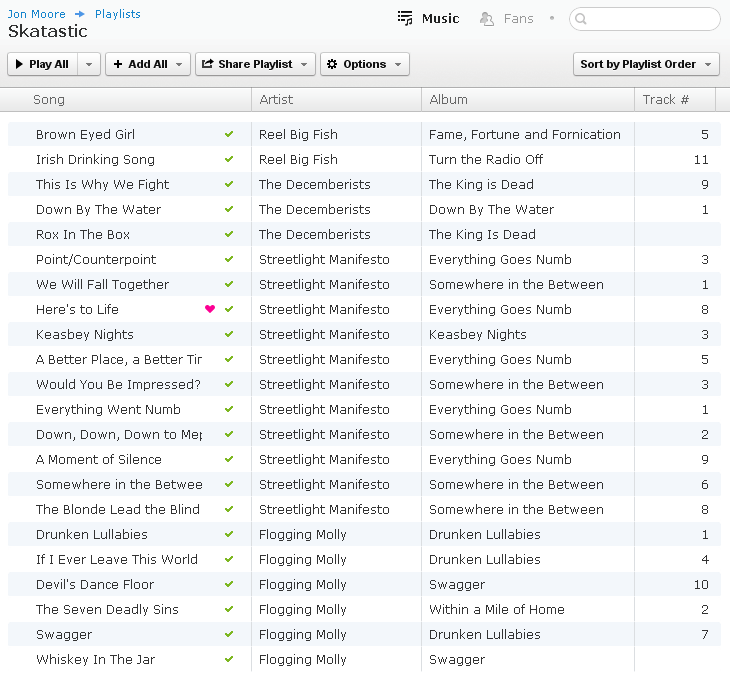The width and height of the screenshot is (730, 682).
Task: Click green checkmark beside Devil's Dance Floor
Action: 229,584
